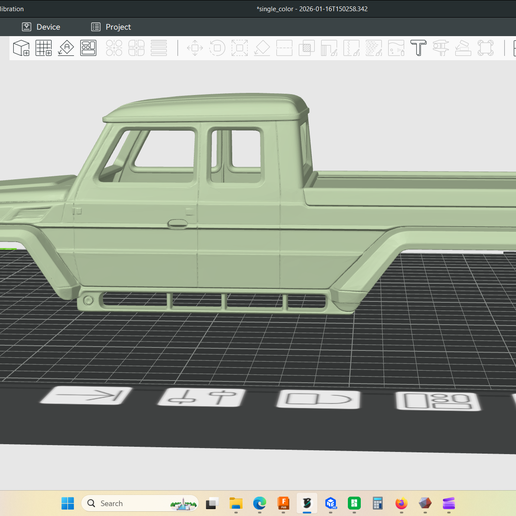
Task: Select the Auto Orient tool
Action: point(66,48)
